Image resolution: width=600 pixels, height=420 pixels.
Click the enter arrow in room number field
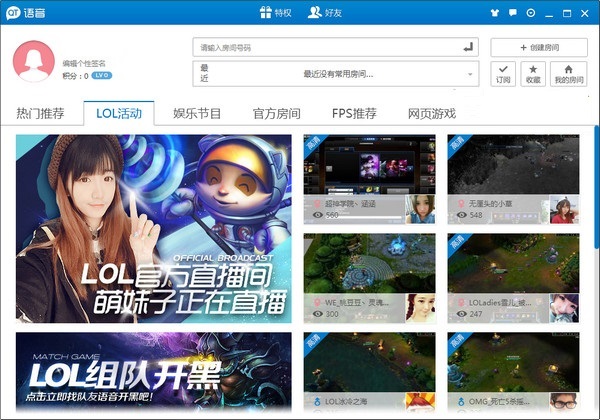point(468,47)
